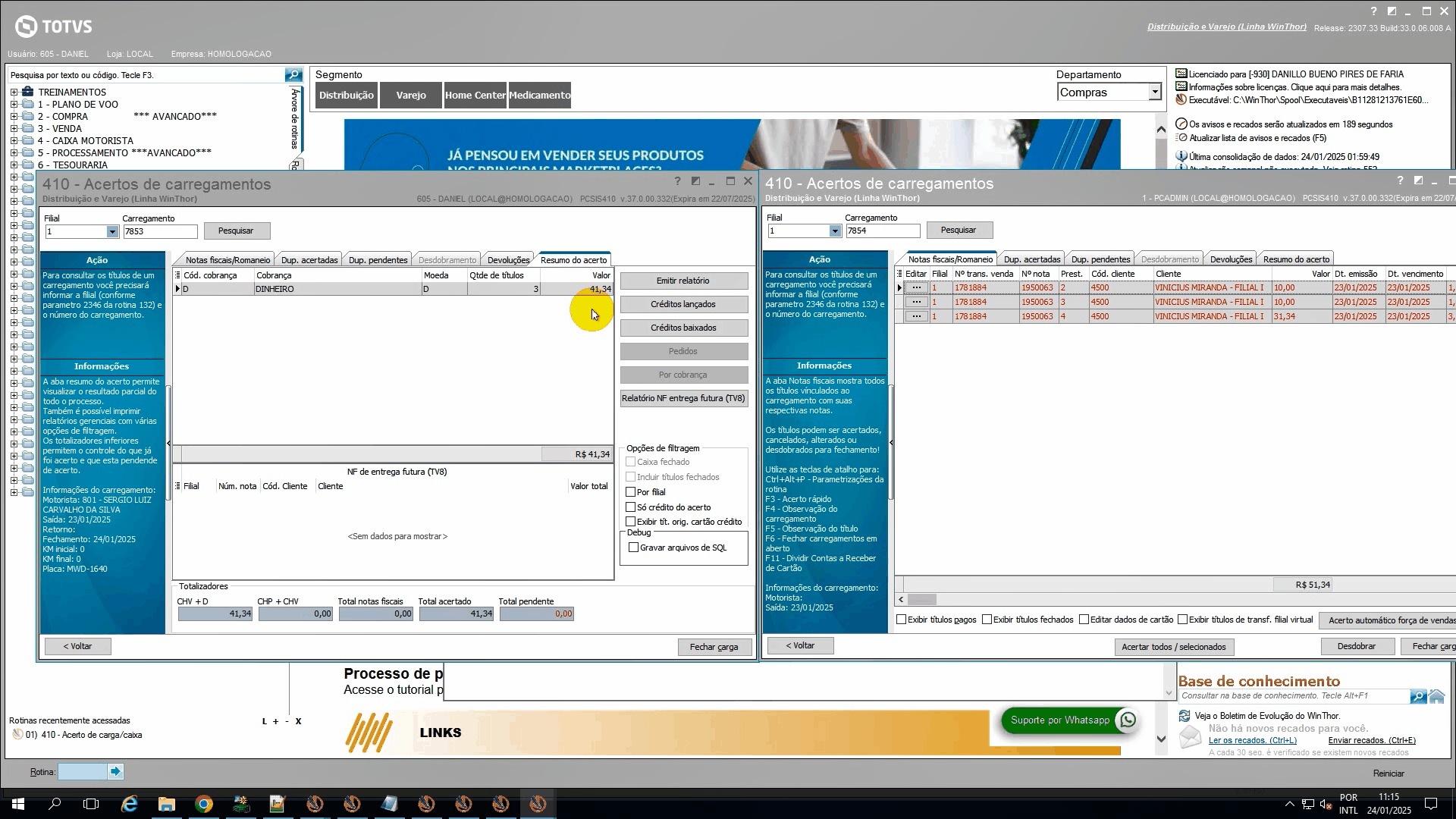
Task: Switch to Dup. acertadas tab in left window
Action: click(309, 260)
